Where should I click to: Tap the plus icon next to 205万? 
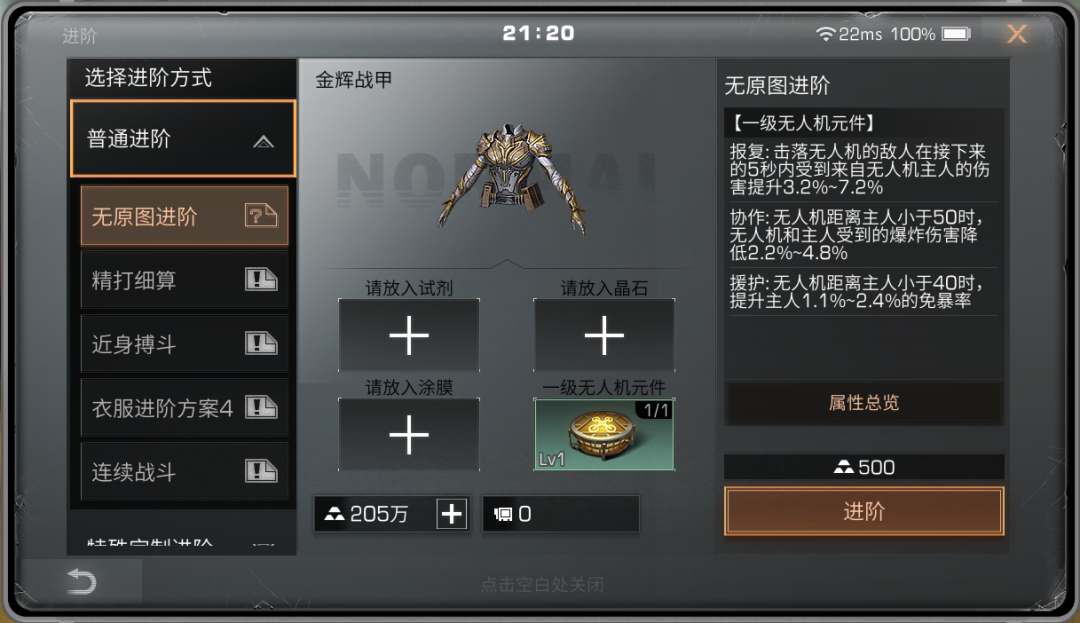pyautogui.click(x=452, y=514)
